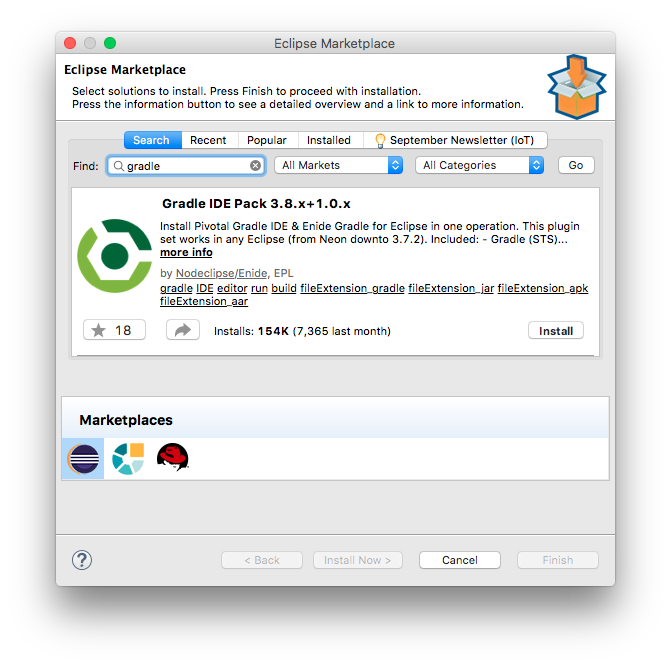Select the Eclipse marketplace icon

(x=83, y=458)
